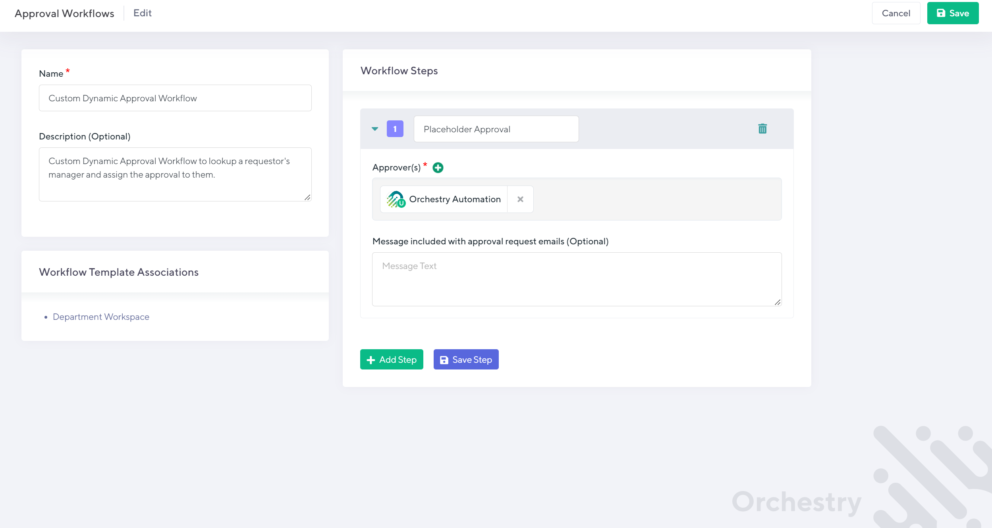The image size is (992, 528).
Task: Click the workflow Name input field
Action: coord(175,98)
